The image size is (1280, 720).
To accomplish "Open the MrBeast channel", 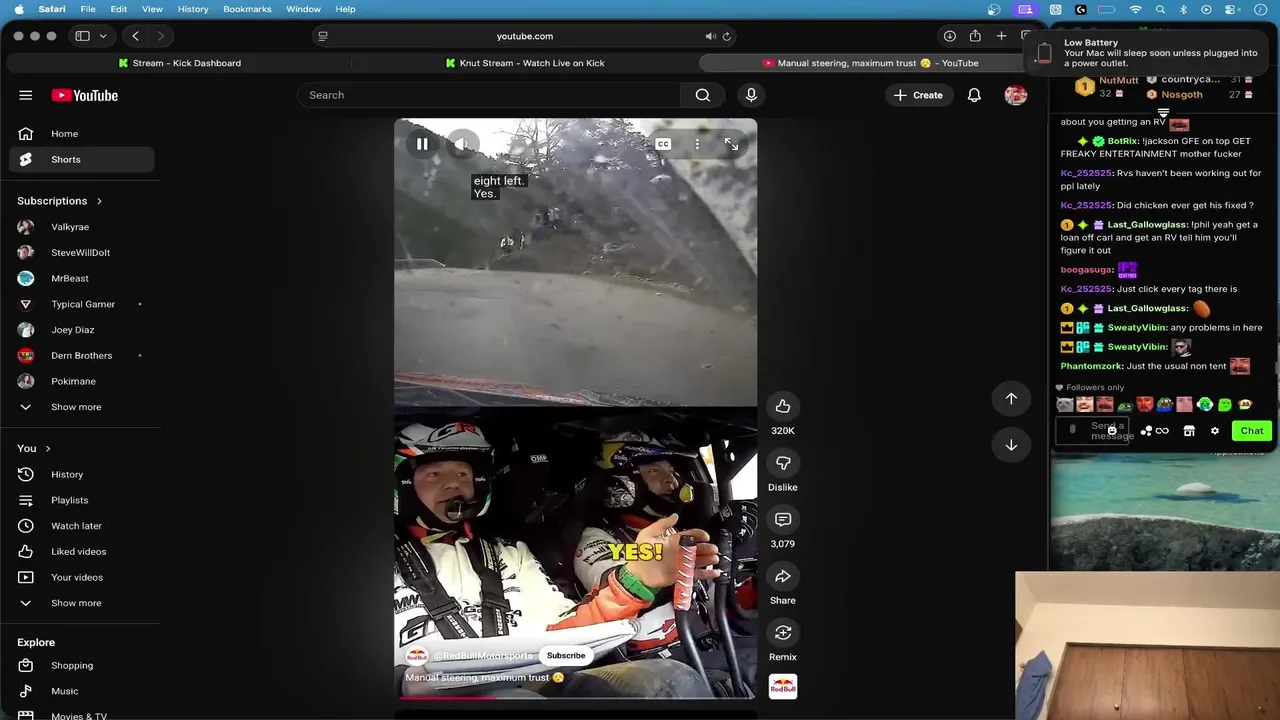I will (x=81, y=279).
